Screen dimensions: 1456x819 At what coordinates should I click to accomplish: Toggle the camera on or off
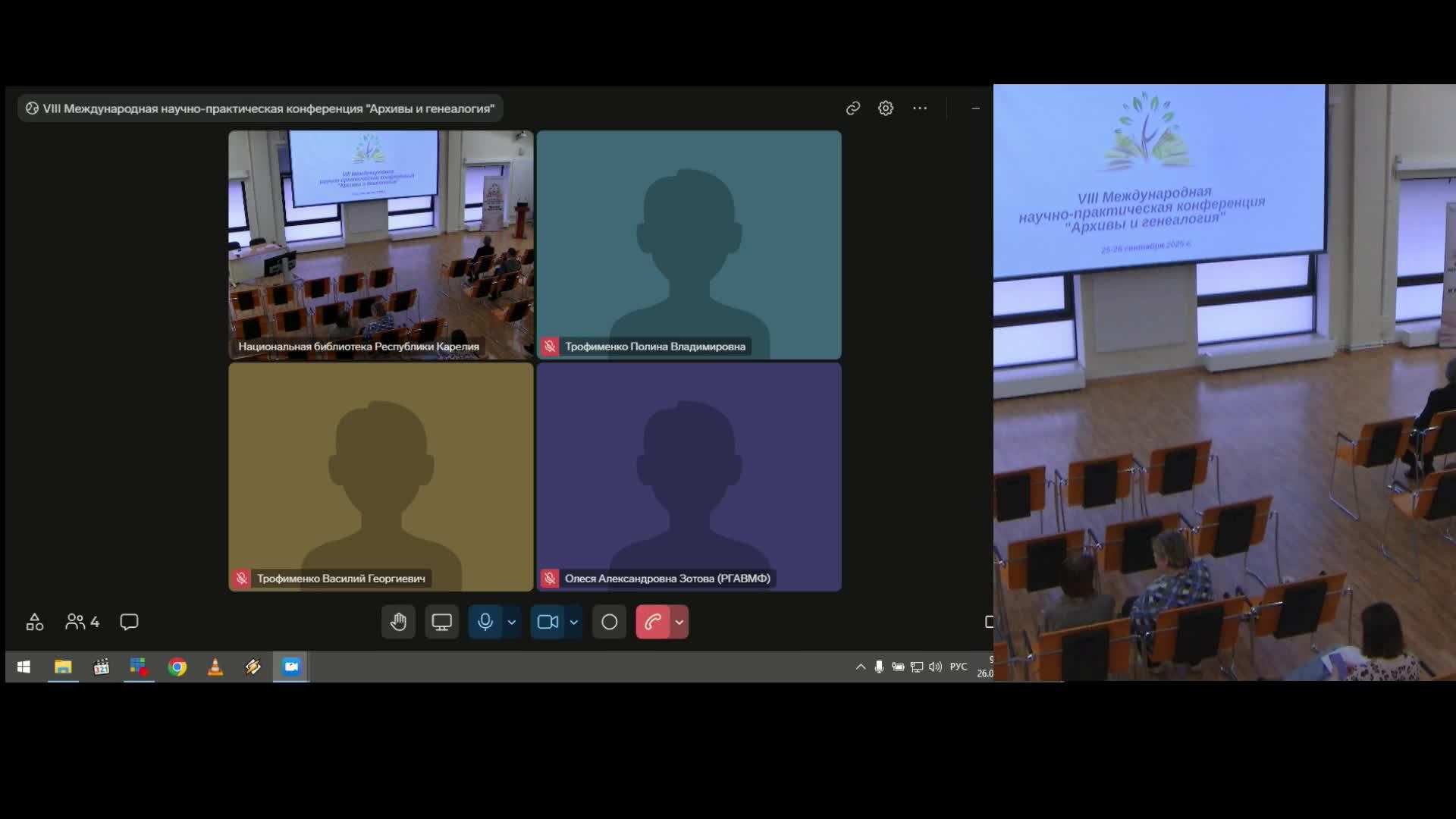548,623
